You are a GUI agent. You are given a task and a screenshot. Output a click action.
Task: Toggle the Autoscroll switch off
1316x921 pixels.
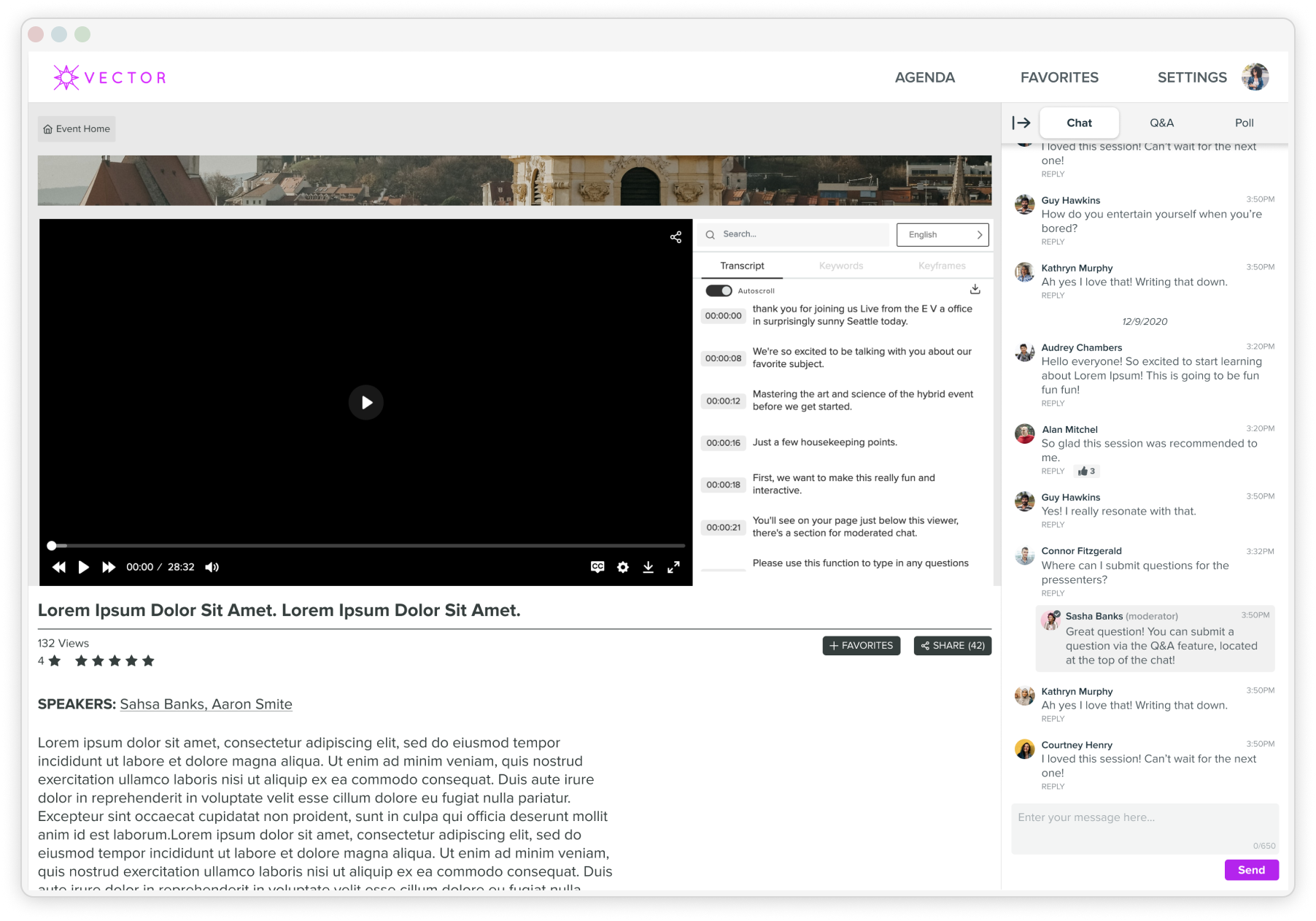click(x=719, y=290)
